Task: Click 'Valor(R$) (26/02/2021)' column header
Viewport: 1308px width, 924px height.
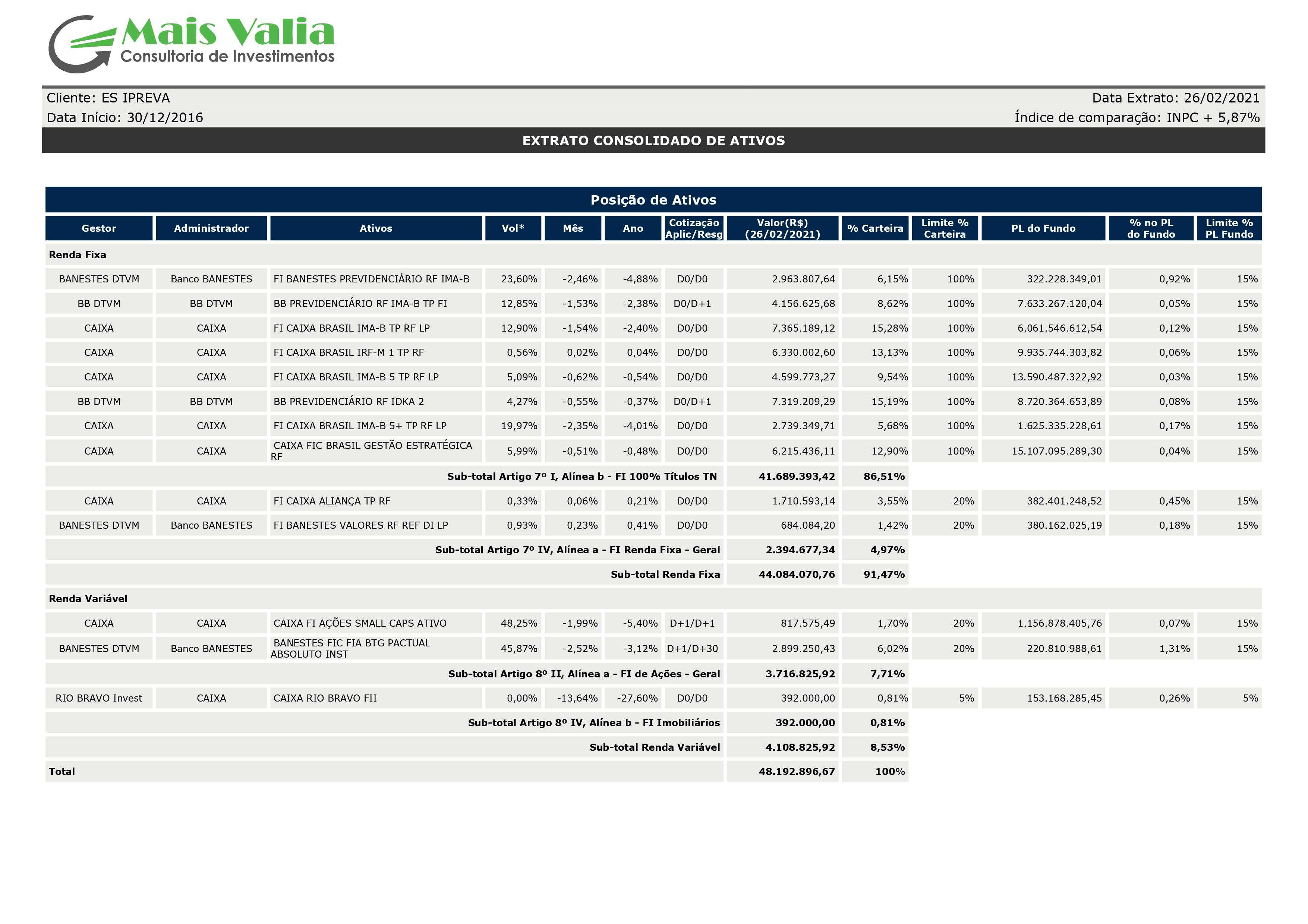Action: coord(783,228)
